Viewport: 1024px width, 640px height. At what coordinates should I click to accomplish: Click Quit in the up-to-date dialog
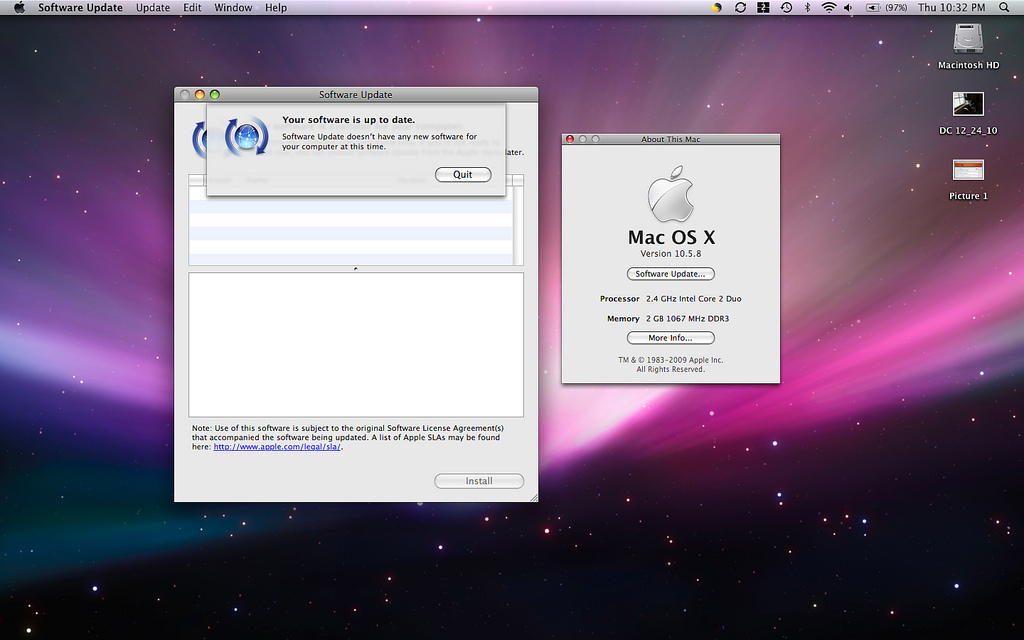click(463, 174)
